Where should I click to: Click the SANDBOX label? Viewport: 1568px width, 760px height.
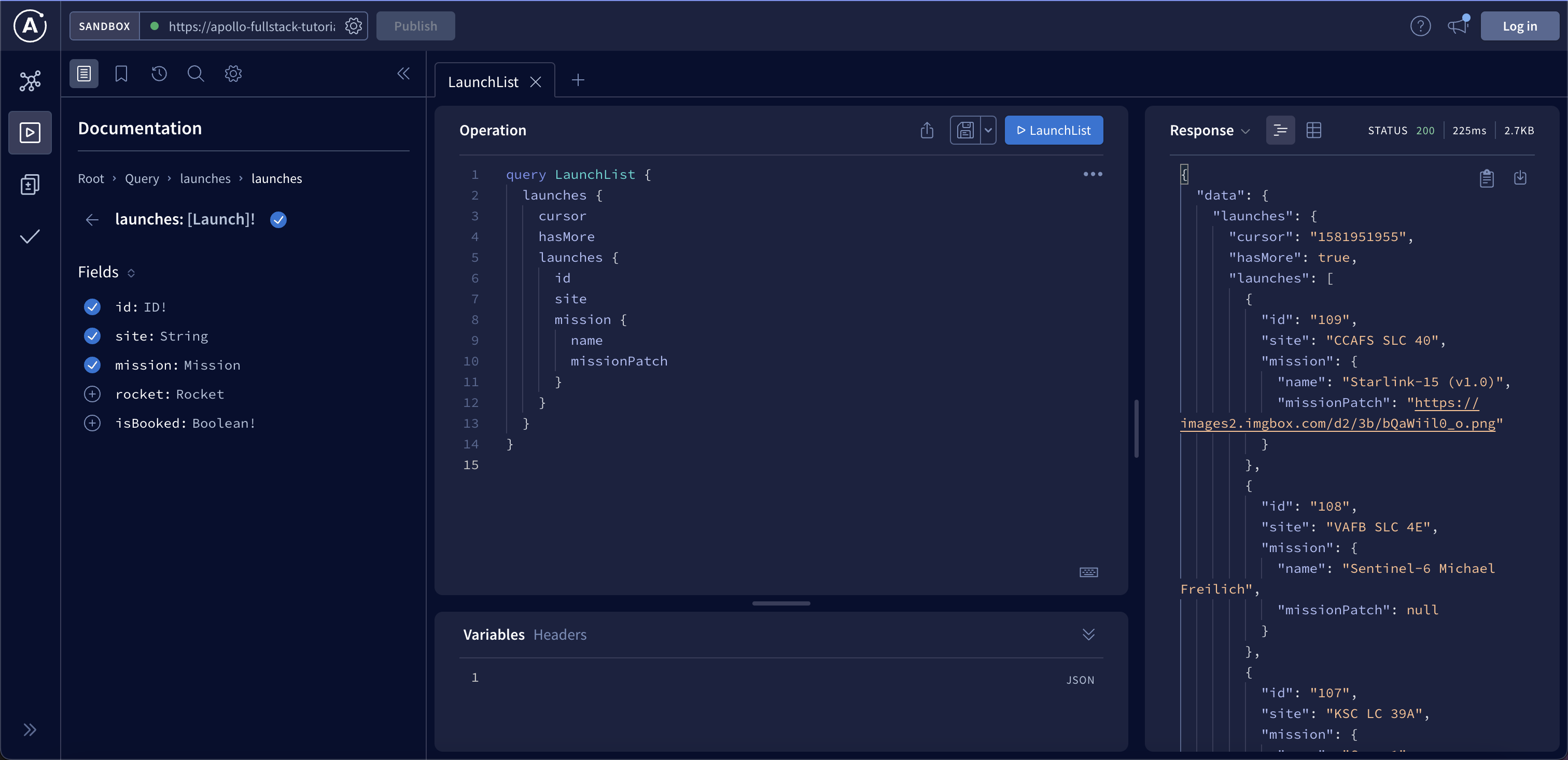click(104, 26)
